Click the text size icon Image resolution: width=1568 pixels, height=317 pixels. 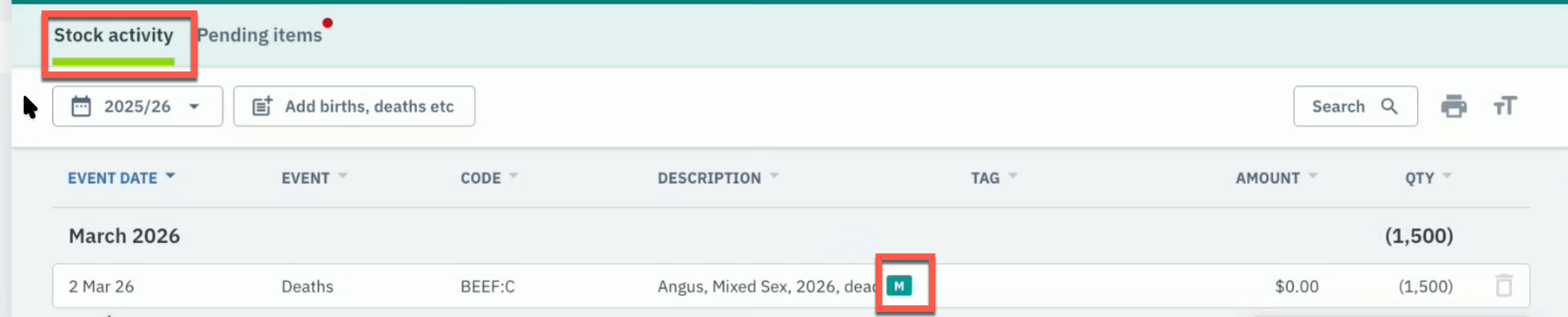(x=1504, y=106)
